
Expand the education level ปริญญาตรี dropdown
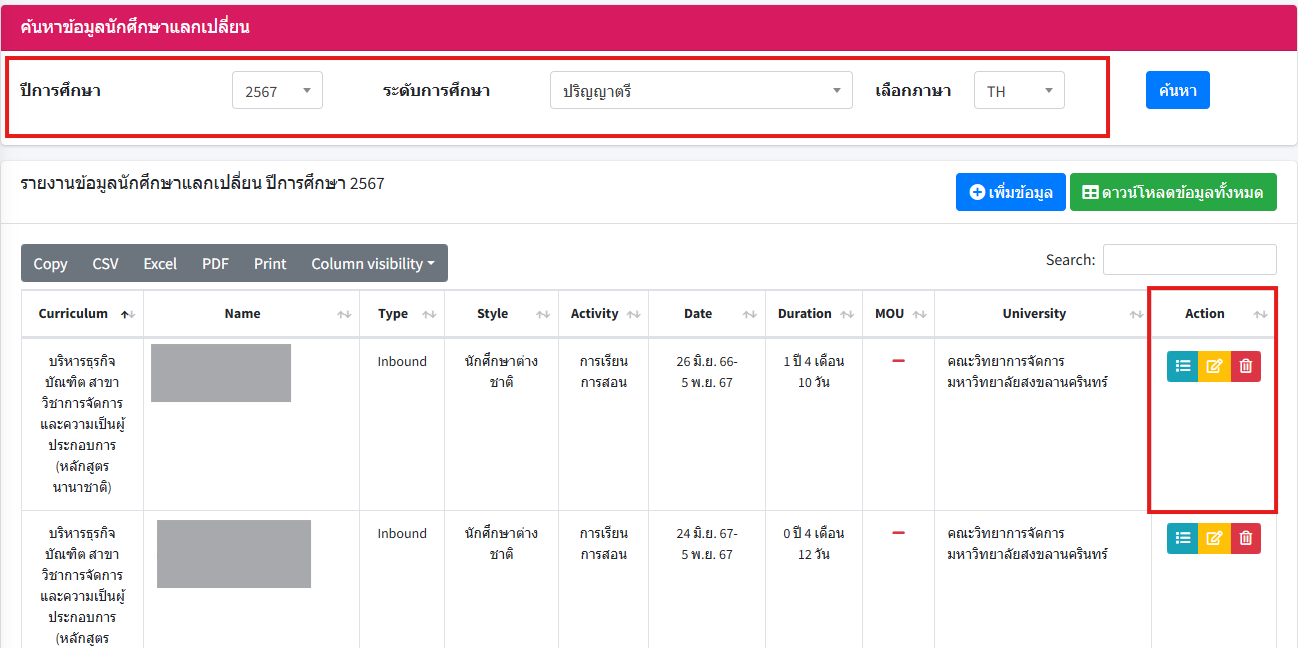(x=700, y=91)
